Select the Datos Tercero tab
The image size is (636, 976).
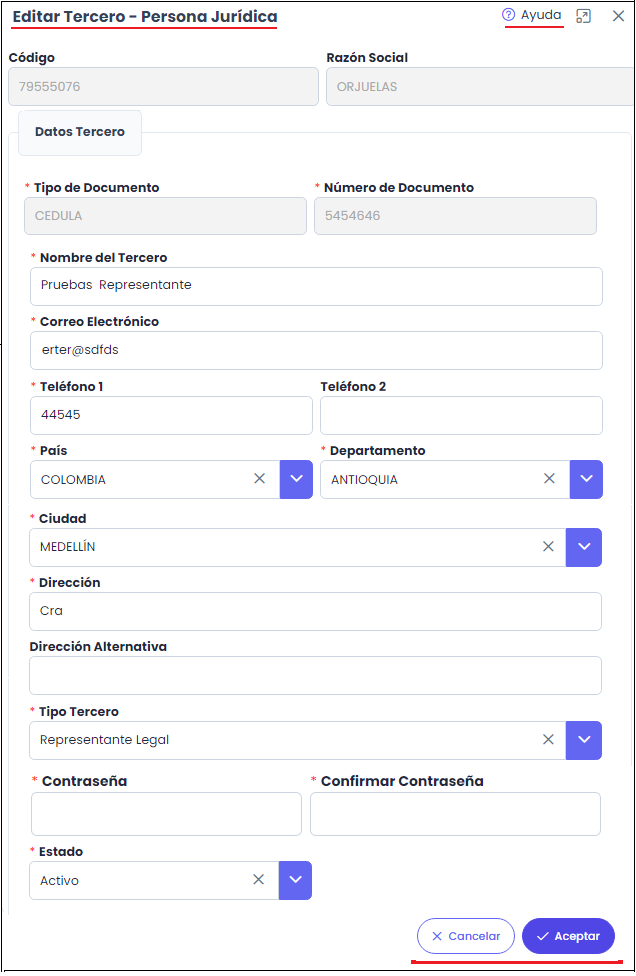coord(80,132)
